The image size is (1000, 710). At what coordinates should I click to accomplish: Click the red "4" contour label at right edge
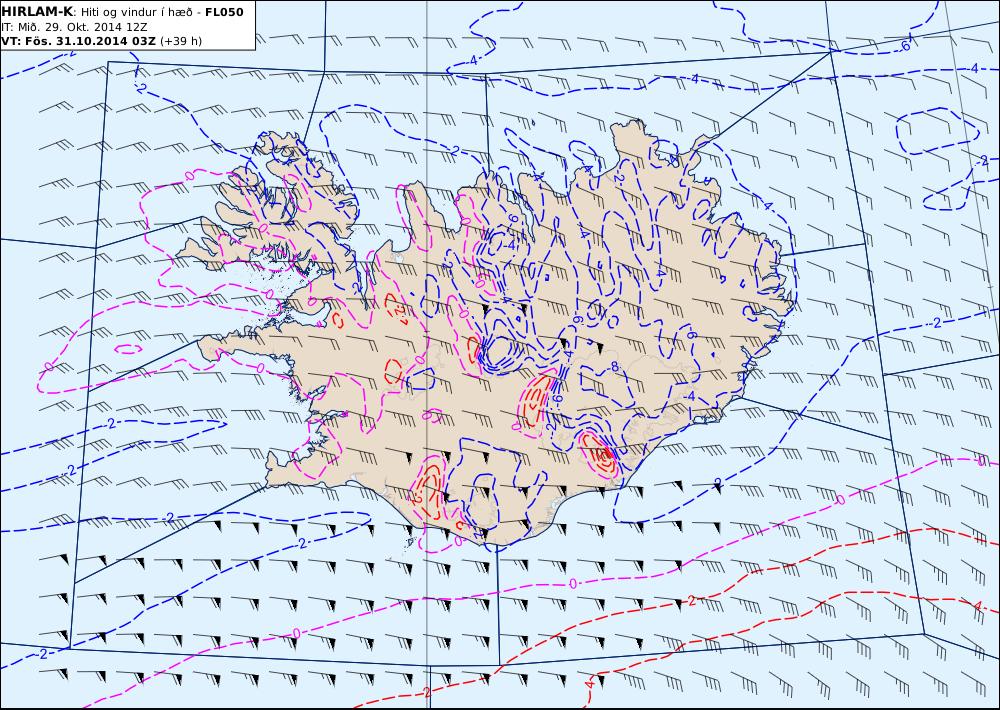(978, 605)
